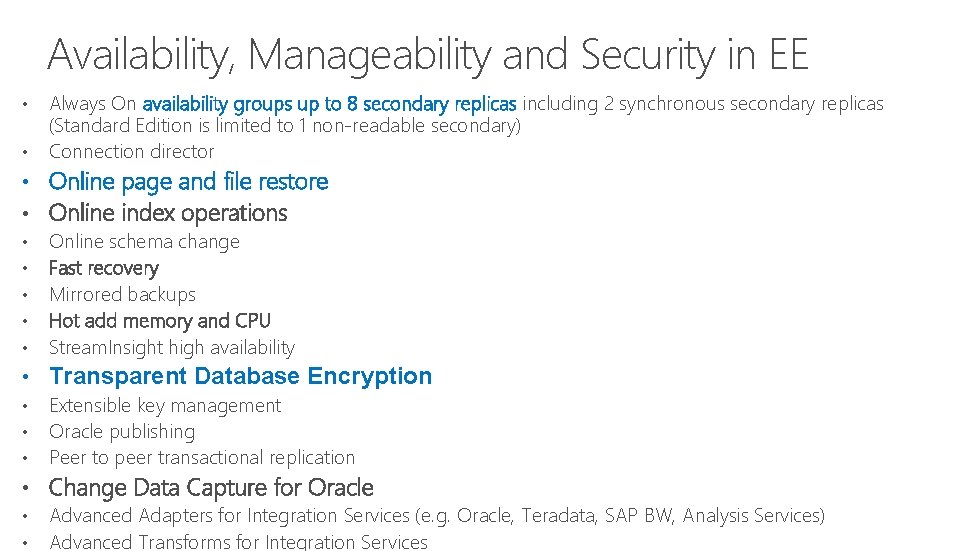Click the Standard Edition limitation note in parentheses
The height and width of the screenshot is (551, 979).
[x=285, y=126]
